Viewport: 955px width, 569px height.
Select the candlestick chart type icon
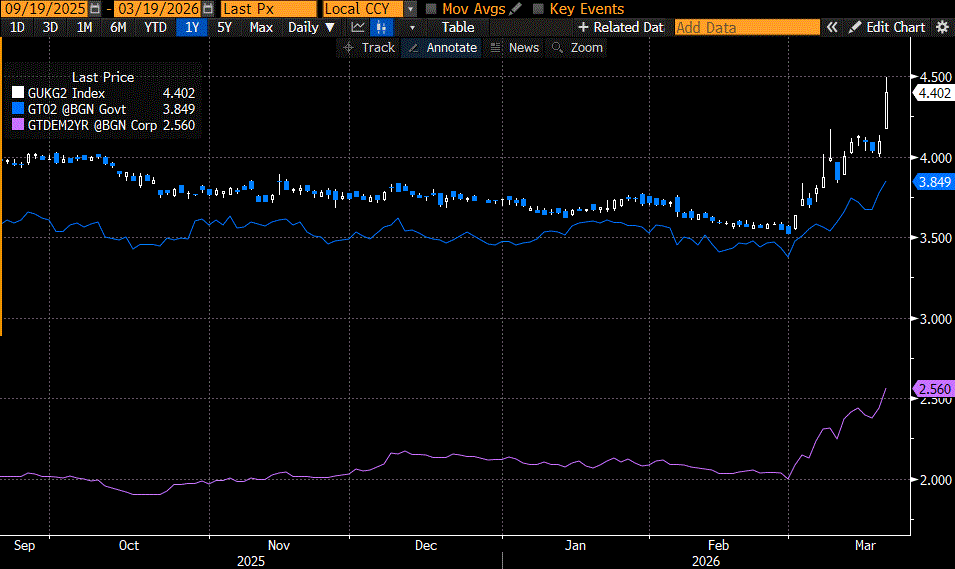[381, 27]
